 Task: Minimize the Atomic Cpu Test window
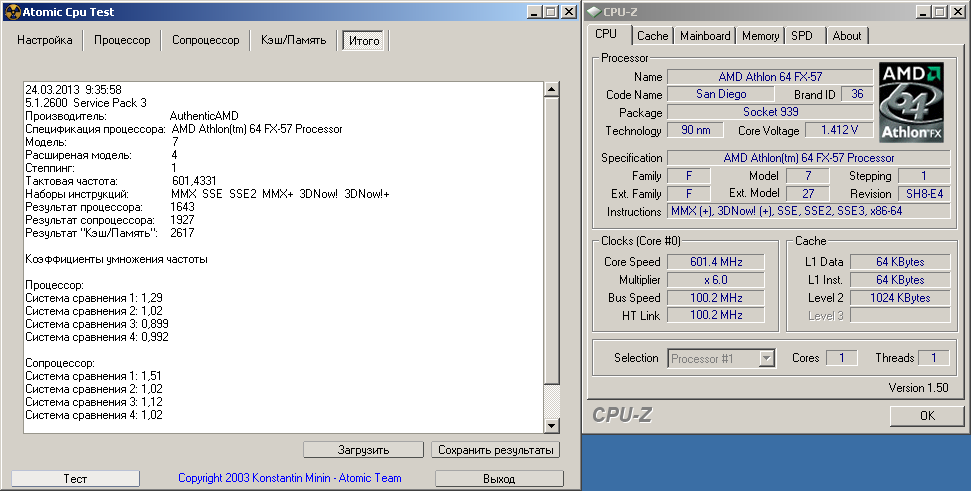pyautogui.click(x=535, y=12)
